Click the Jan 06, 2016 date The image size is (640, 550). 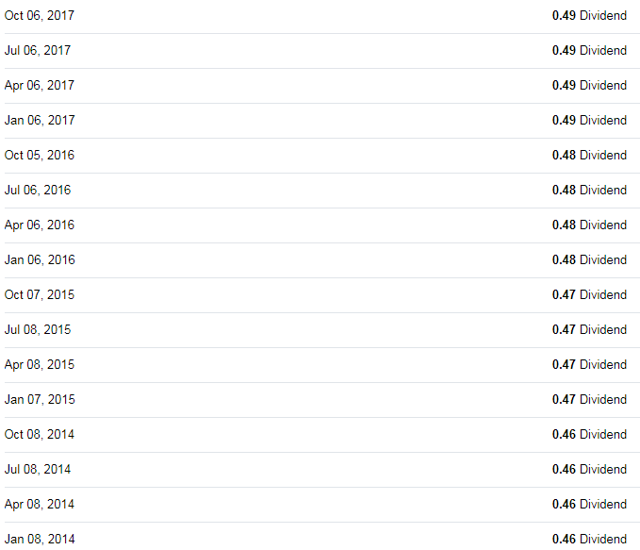click(40, 260)
